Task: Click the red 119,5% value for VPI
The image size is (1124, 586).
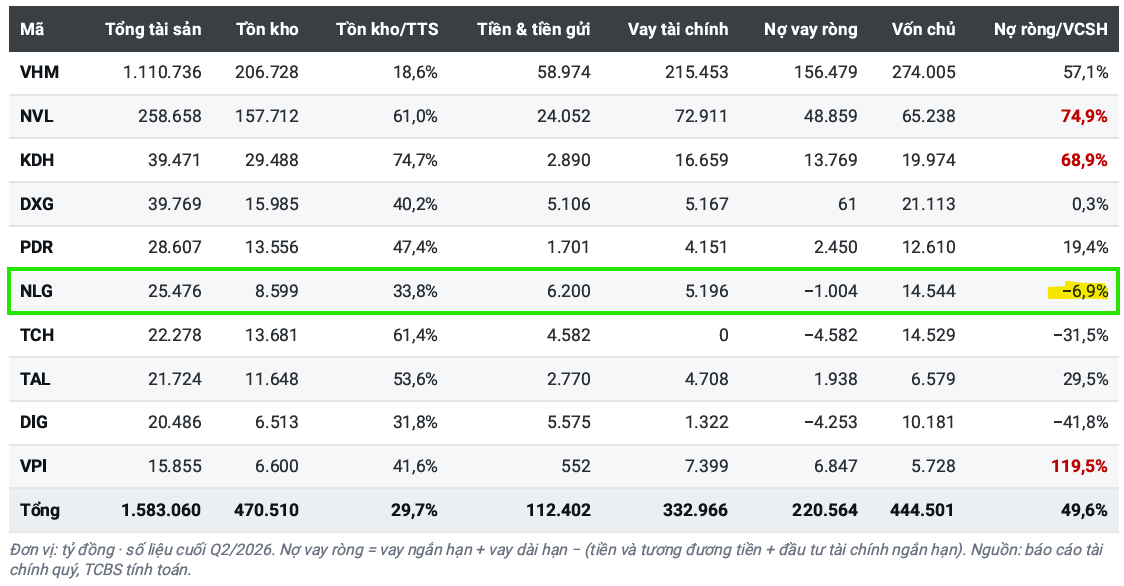Action: coord(1080,466)
